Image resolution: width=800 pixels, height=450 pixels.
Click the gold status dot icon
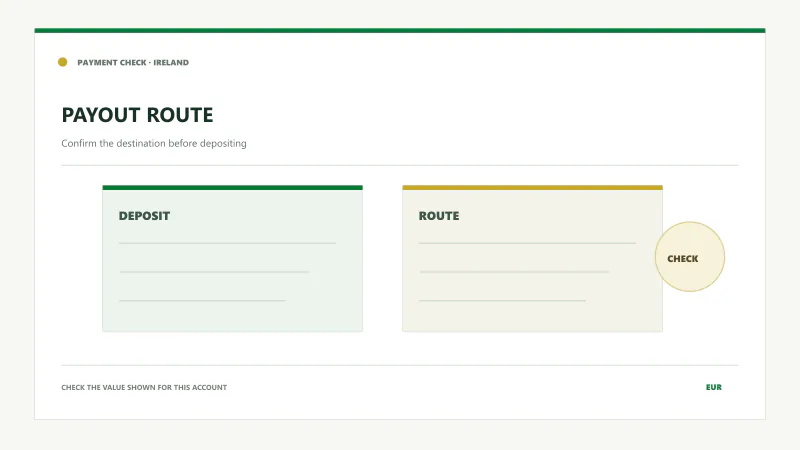pos(63,62)
